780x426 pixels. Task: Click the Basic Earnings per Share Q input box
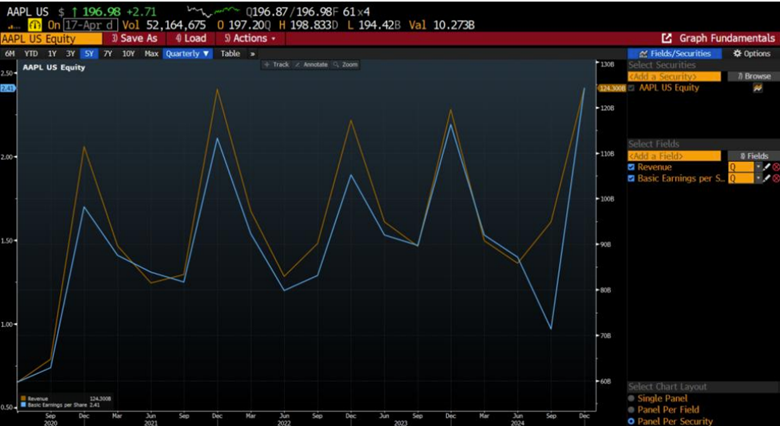[x=742, y=178]
